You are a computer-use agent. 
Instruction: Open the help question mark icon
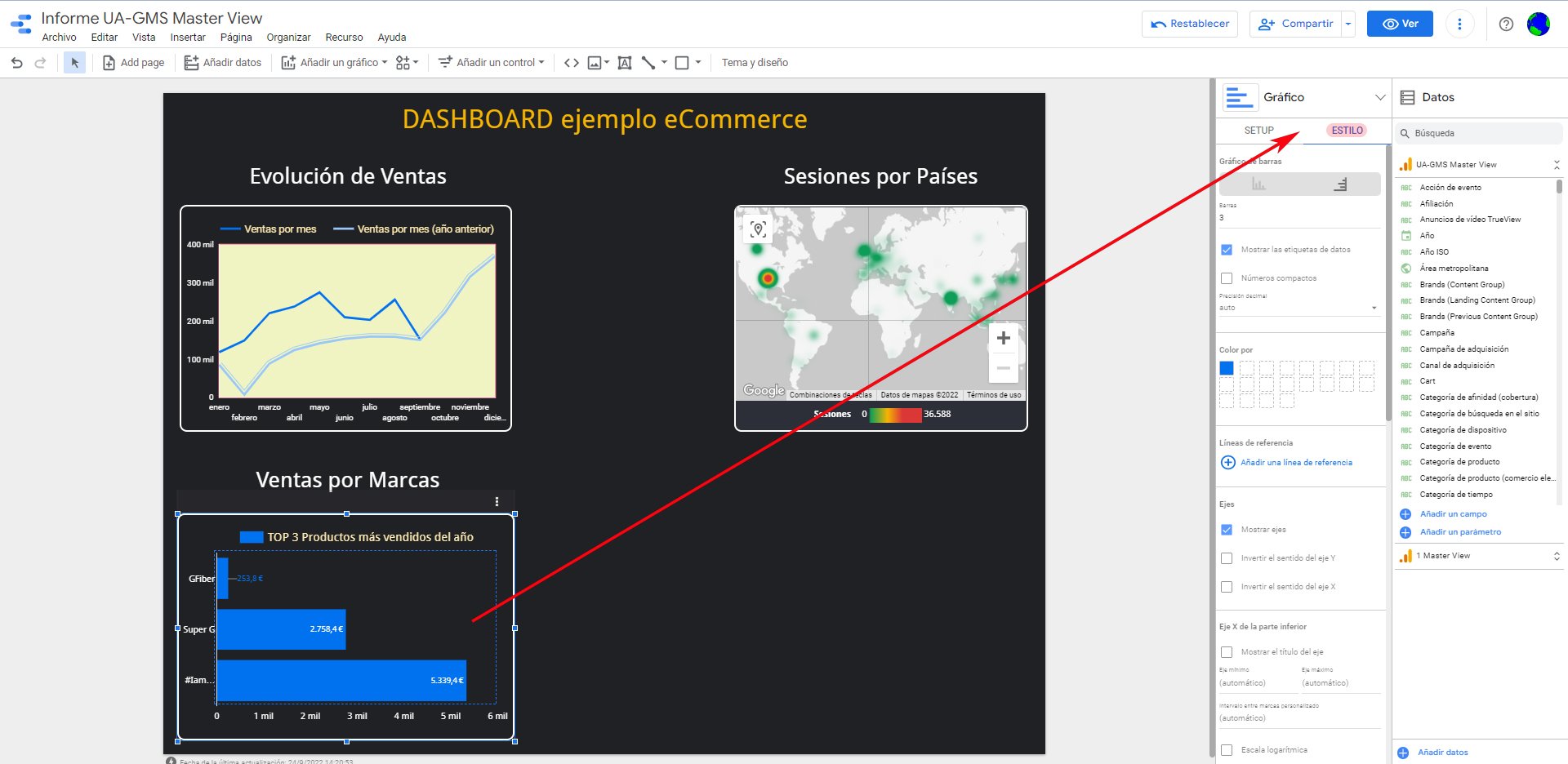(1506, 24)
